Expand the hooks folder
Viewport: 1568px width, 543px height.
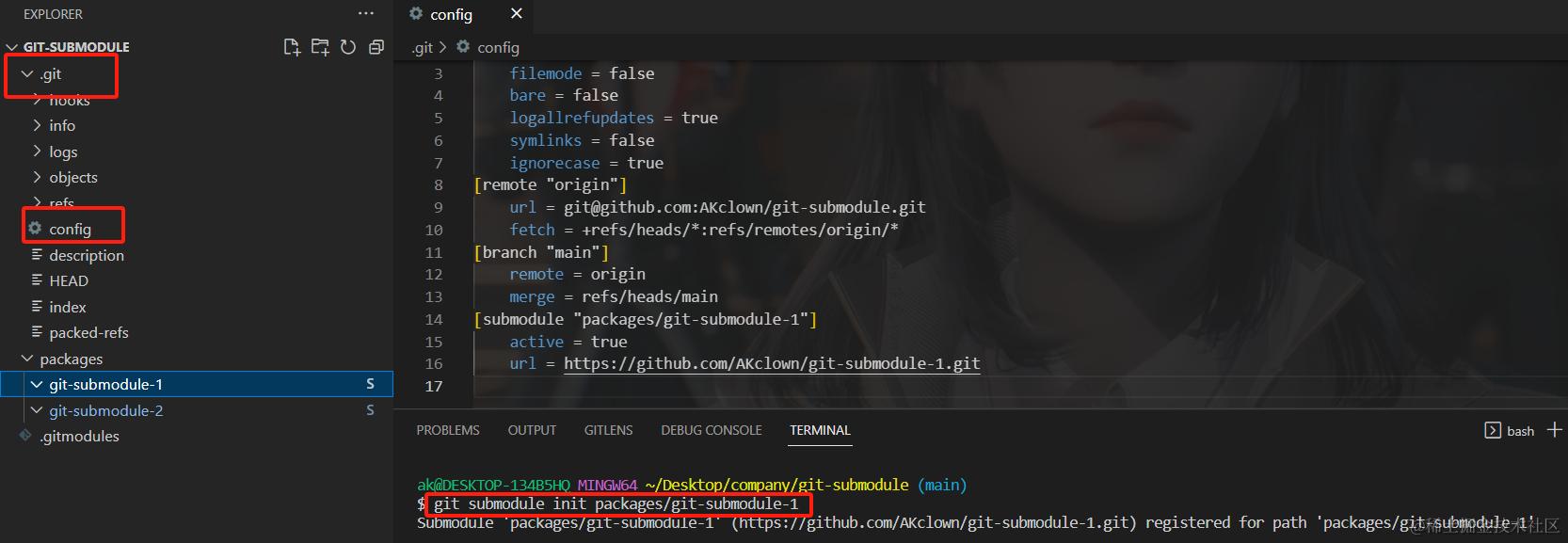(x=37, y=100)
